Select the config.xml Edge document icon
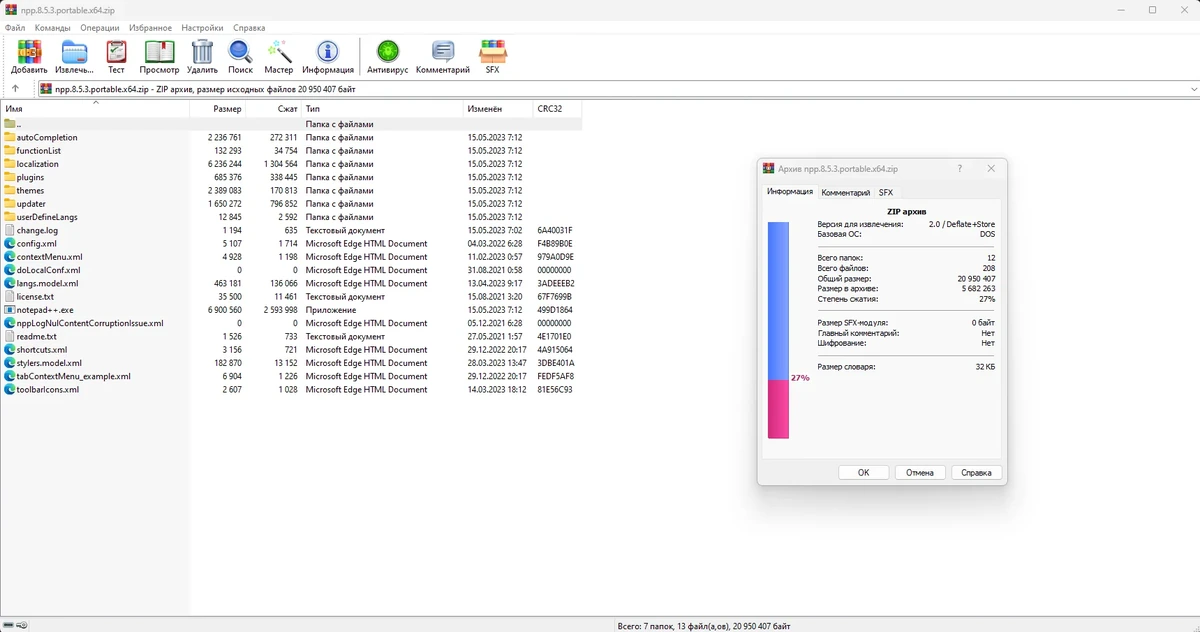The width and height of the screenshot is (1200, 632). (10, 243)
